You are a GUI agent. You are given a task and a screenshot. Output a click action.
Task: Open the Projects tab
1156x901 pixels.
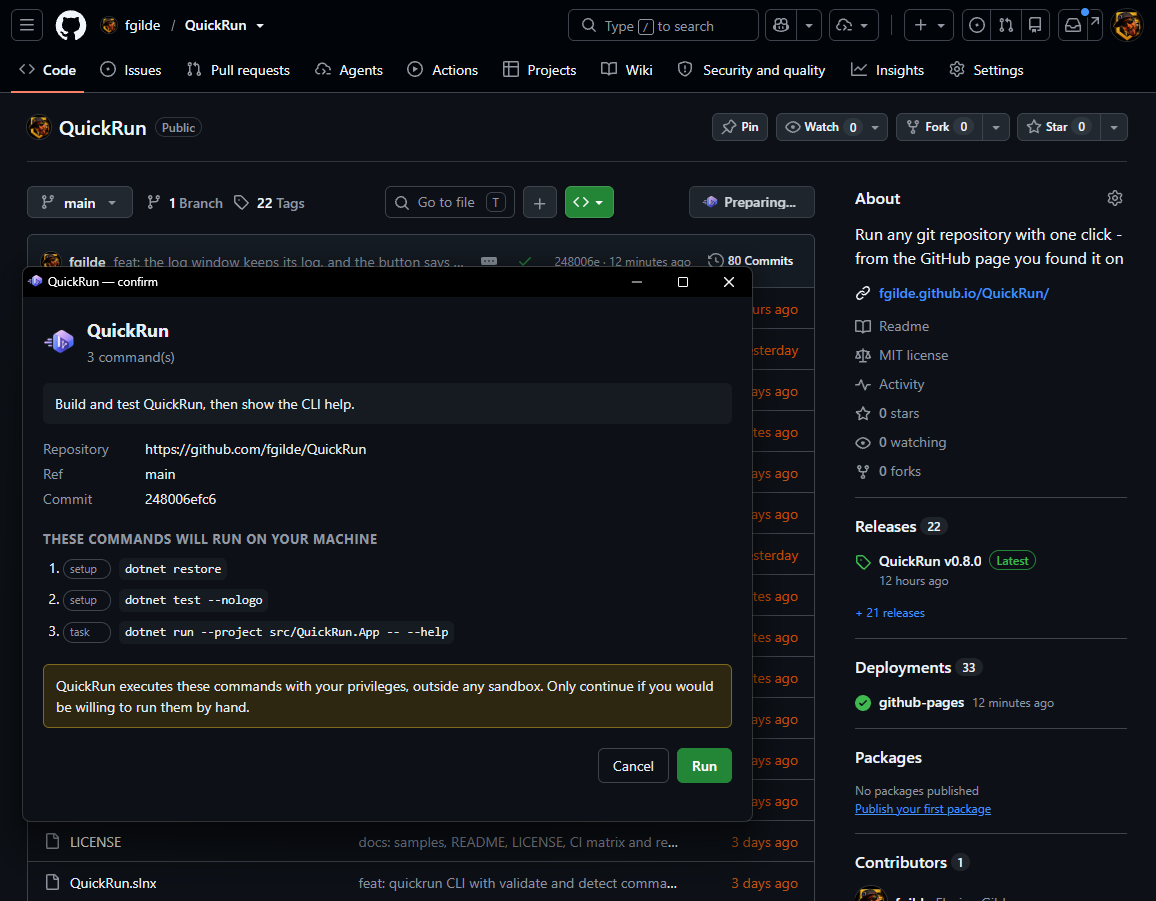click(x=540, y=70)
